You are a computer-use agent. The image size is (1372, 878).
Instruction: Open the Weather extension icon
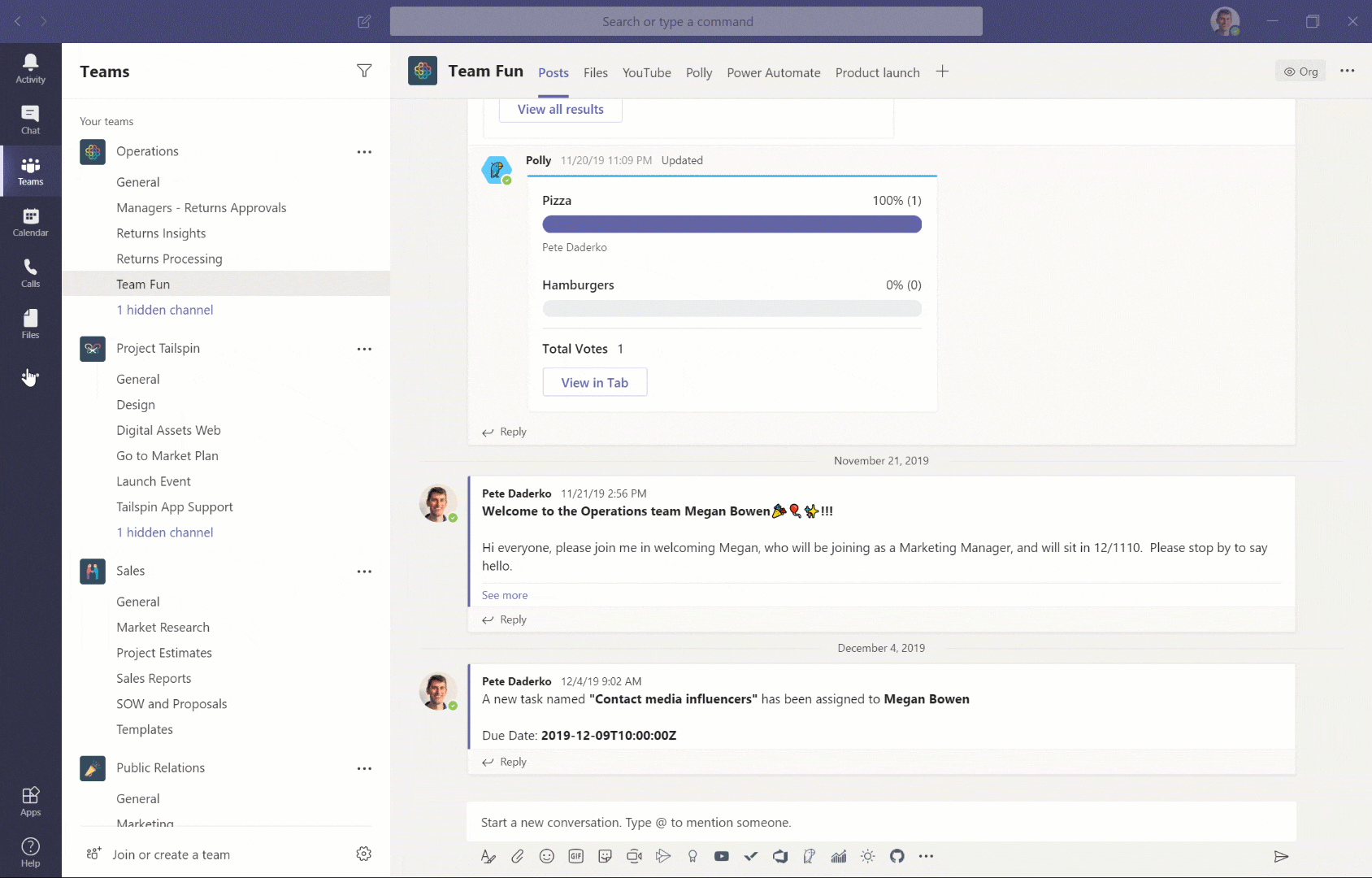[868, 856]
